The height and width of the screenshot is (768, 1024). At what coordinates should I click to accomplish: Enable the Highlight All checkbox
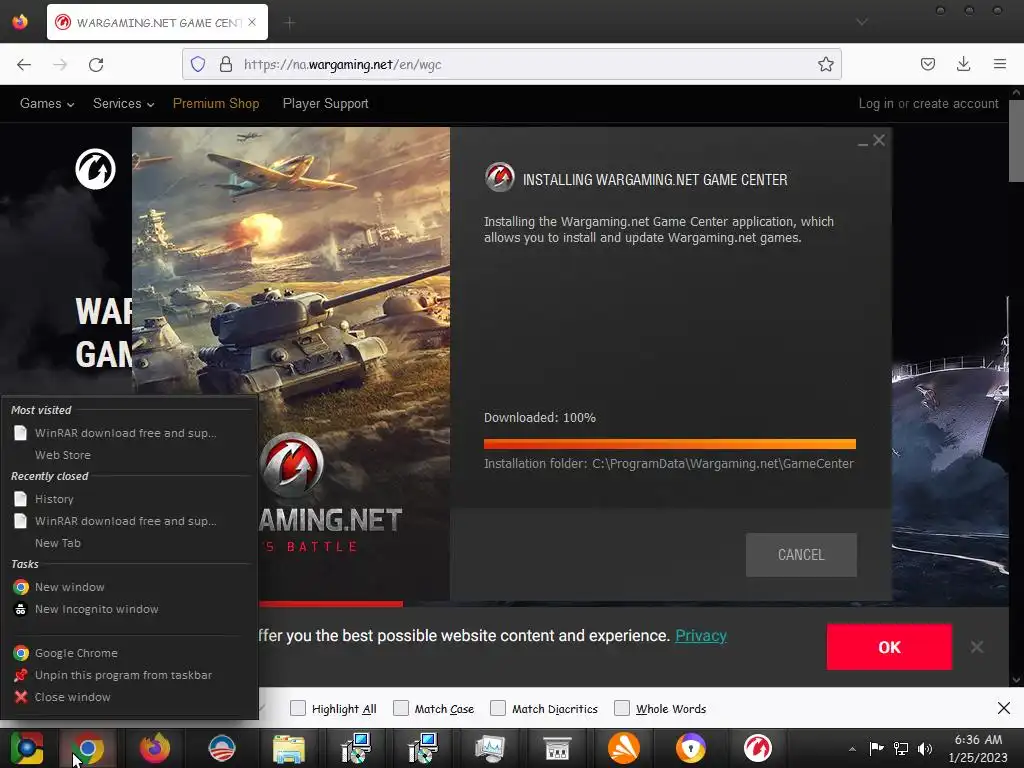[x=298, y=708]
